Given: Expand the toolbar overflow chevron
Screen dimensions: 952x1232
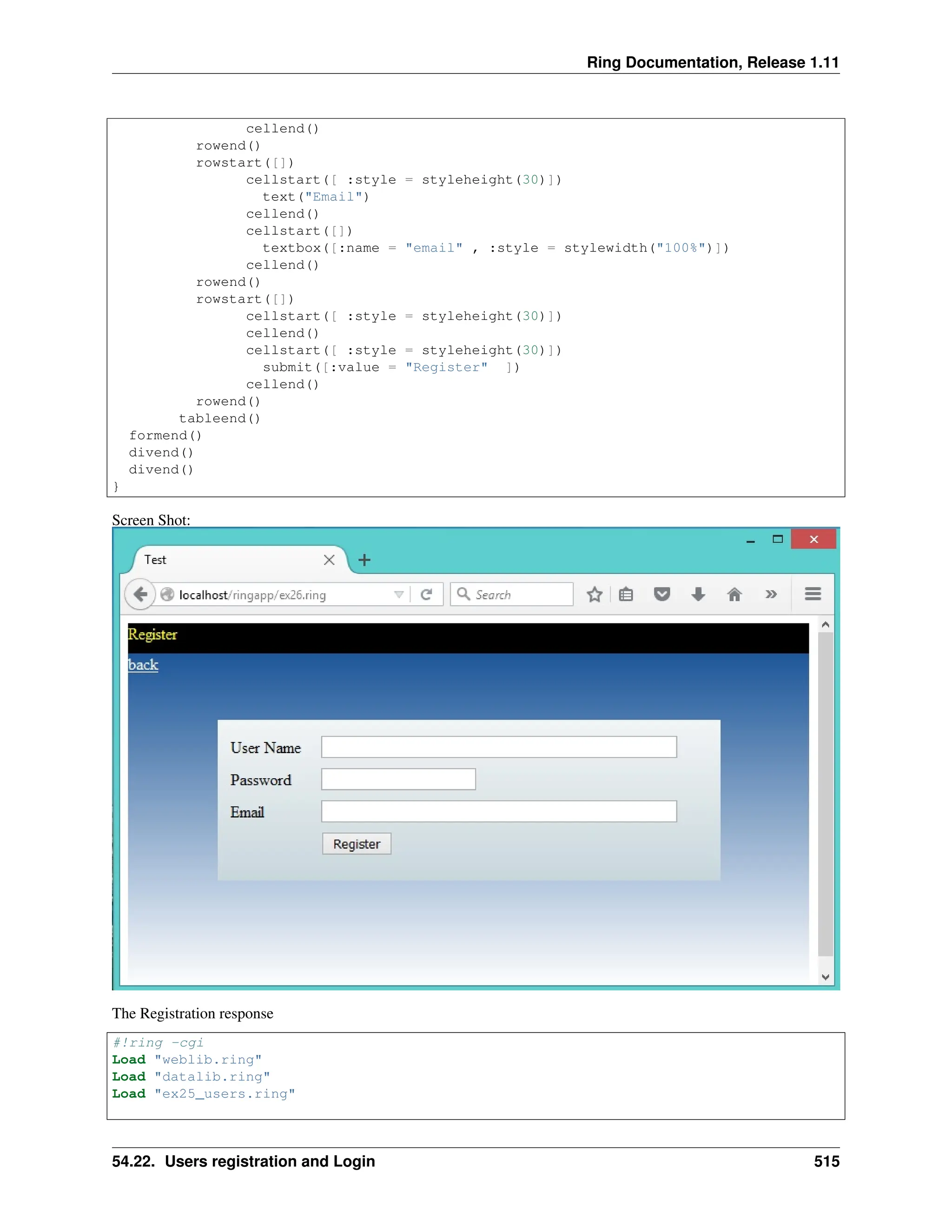Looking at the screenshot, I should [771, 594].
